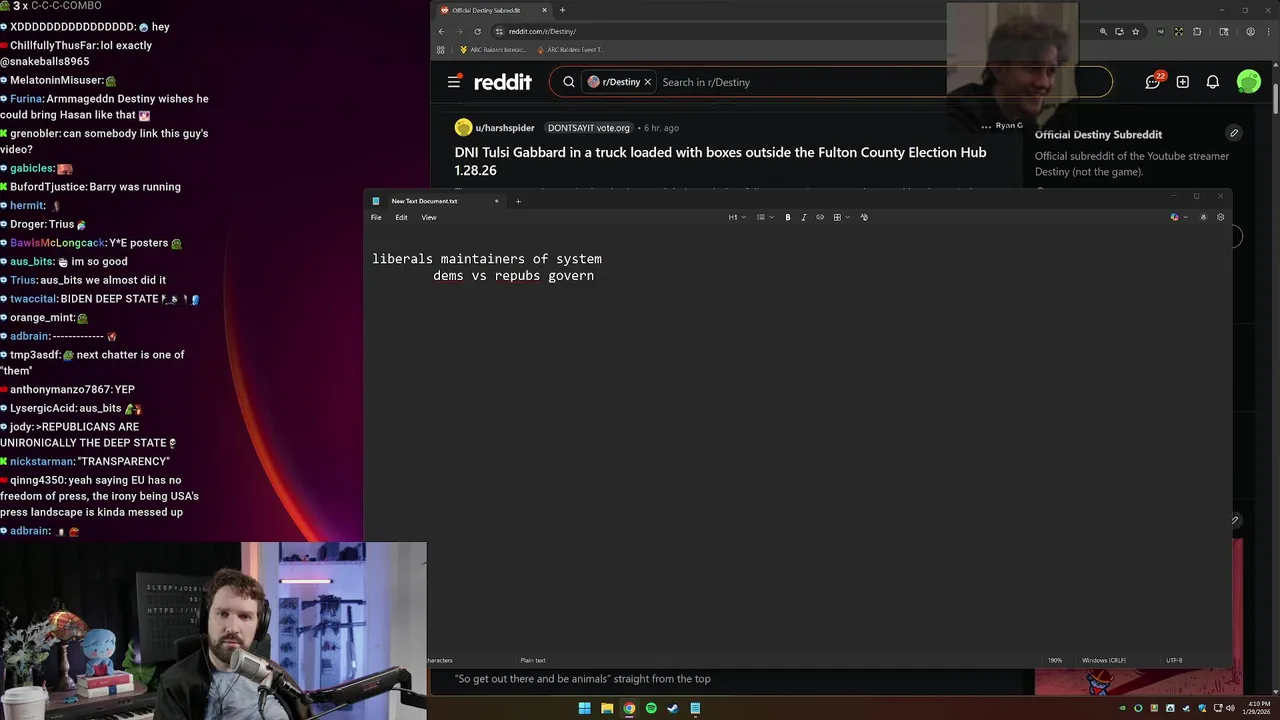The image size is (1280, 720).
Task: Reload the Reddit page
Action: coord(477,31)
